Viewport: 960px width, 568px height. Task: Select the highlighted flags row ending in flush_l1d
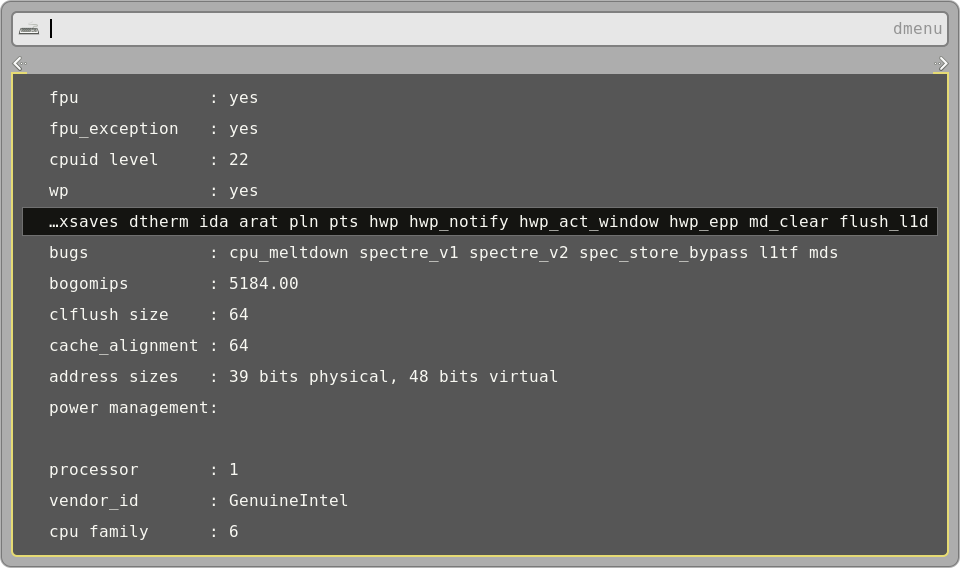pos(480,222)
